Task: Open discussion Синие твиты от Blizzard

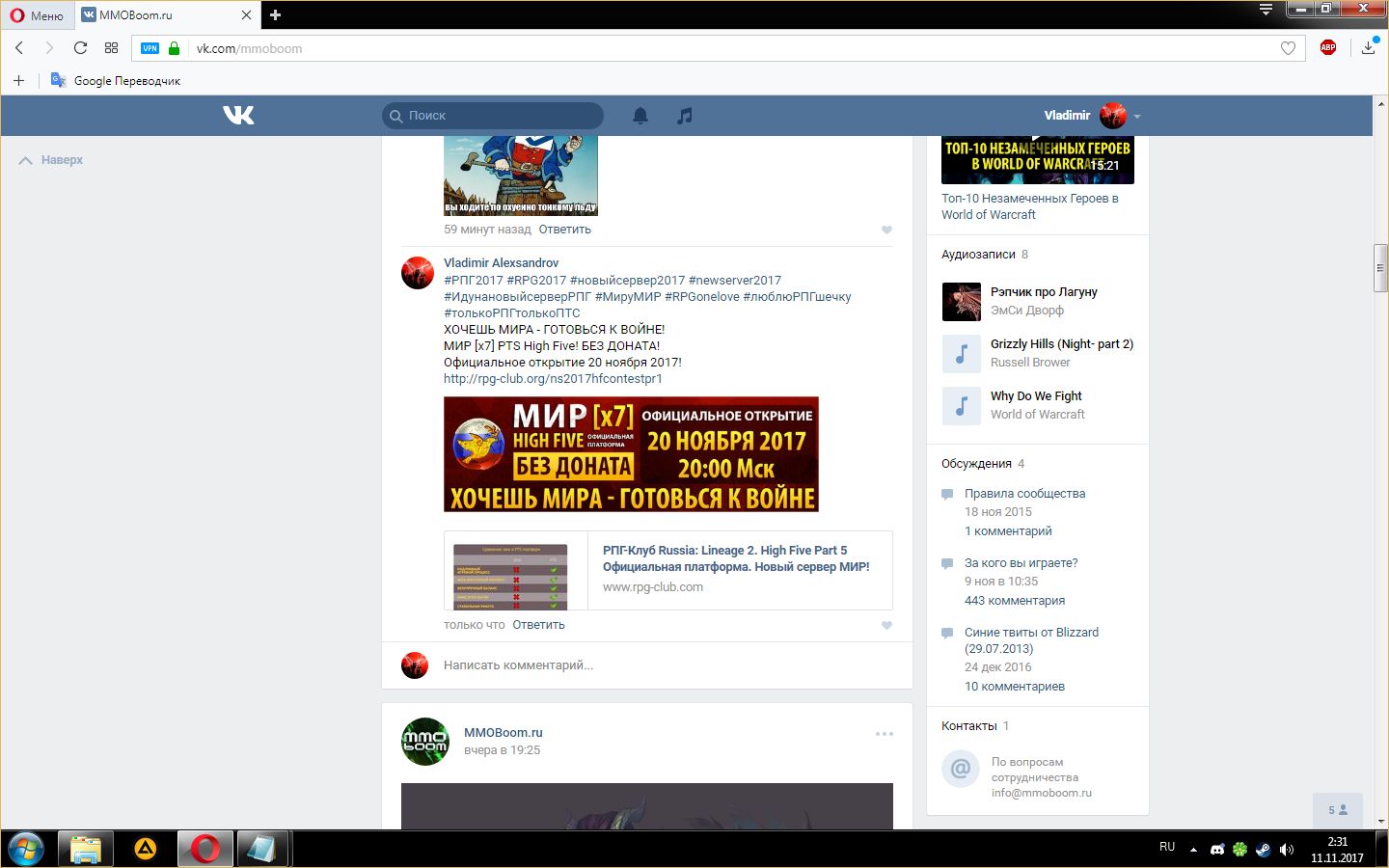Action: click(x=1031, y=640)
